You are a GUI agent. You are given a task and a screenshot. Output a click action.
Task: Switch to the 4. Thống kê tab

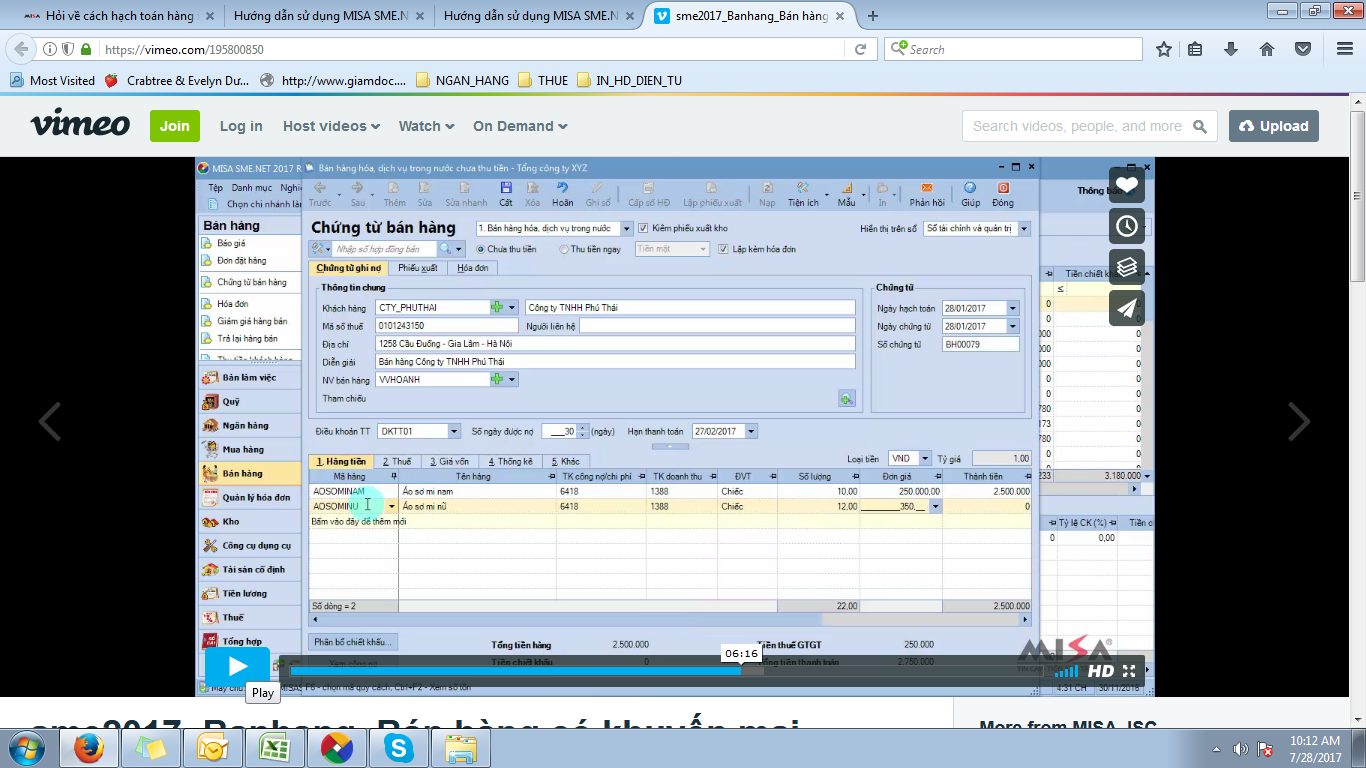pyautogui.click(x=511, y=461)
